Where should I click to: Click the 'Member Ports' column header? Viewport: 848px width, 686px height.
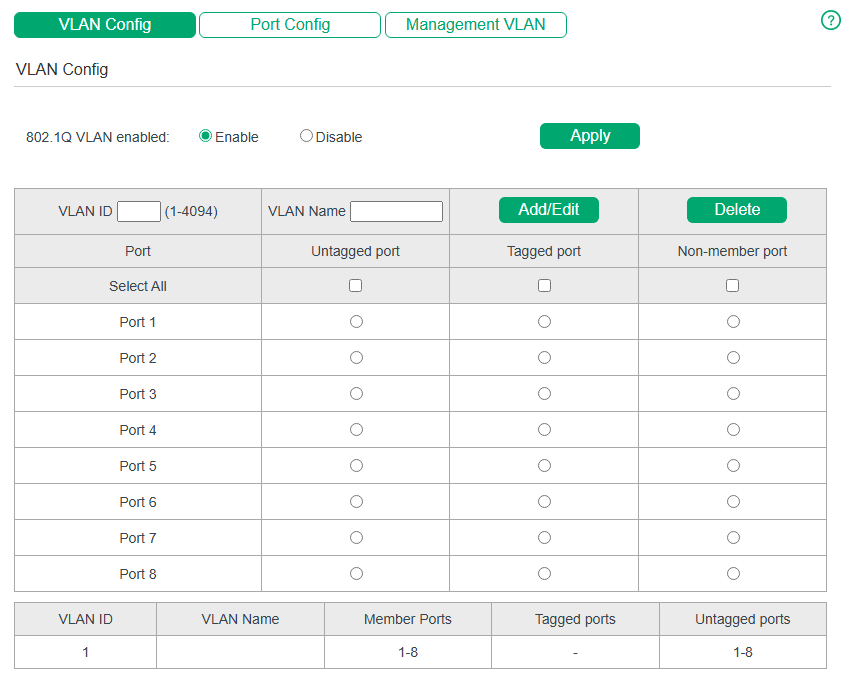[408, 619]
